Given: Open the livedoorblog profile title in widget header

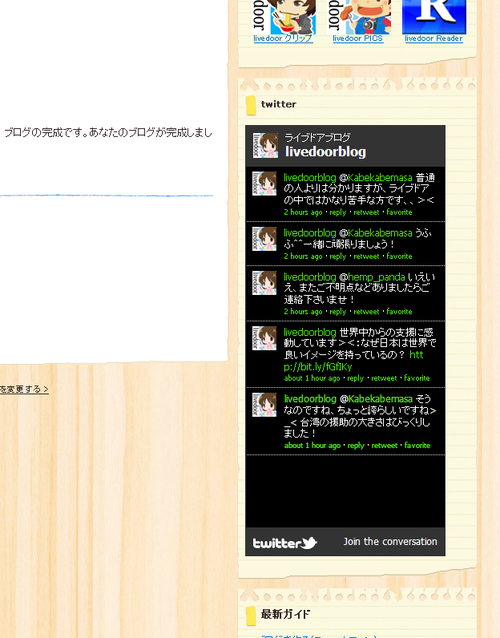Looking at the screenshot, I should (325, 152).
